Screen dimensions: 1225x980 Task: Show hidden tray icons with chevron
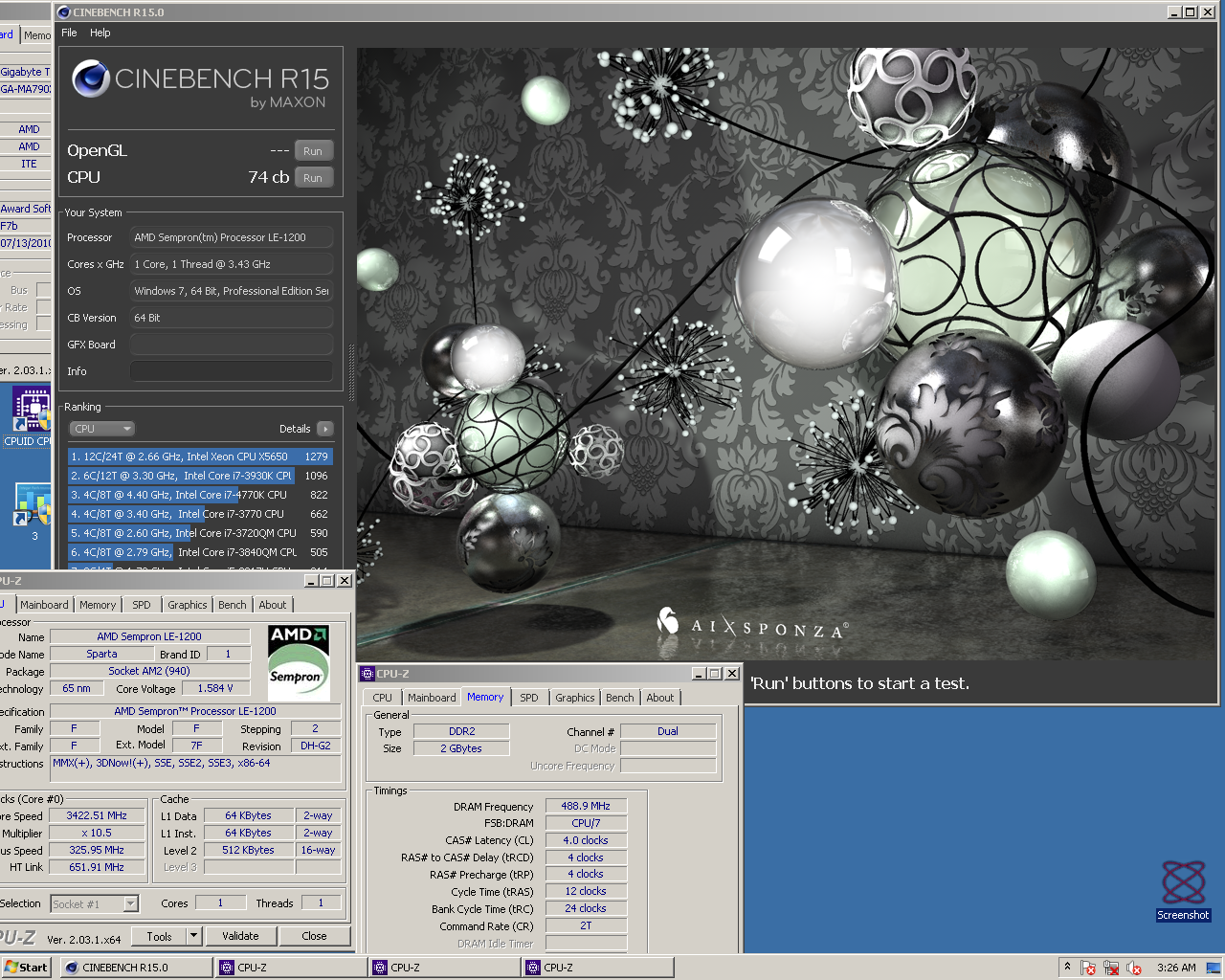(x=1067, y=967)
